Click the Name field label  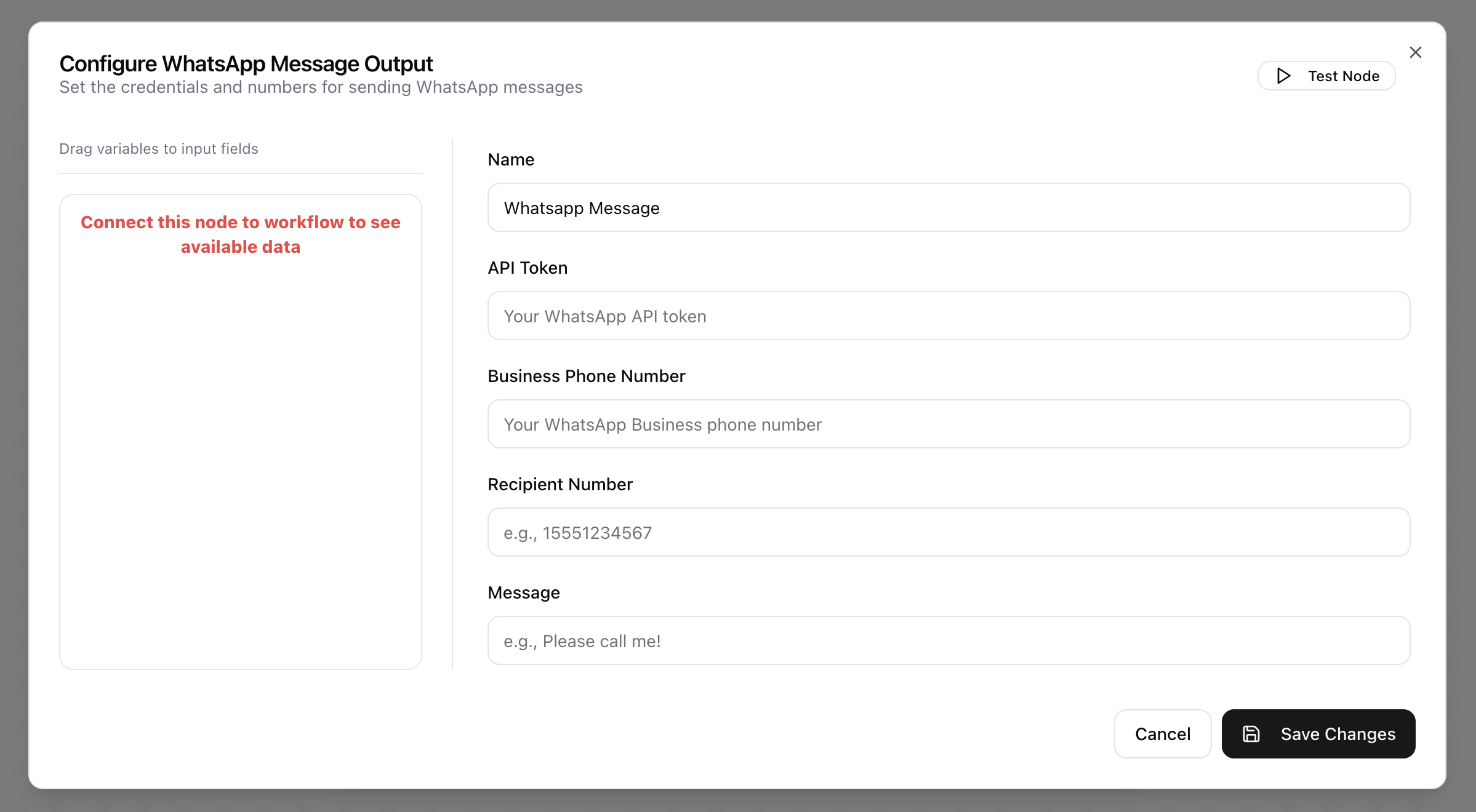coord(511,160)
